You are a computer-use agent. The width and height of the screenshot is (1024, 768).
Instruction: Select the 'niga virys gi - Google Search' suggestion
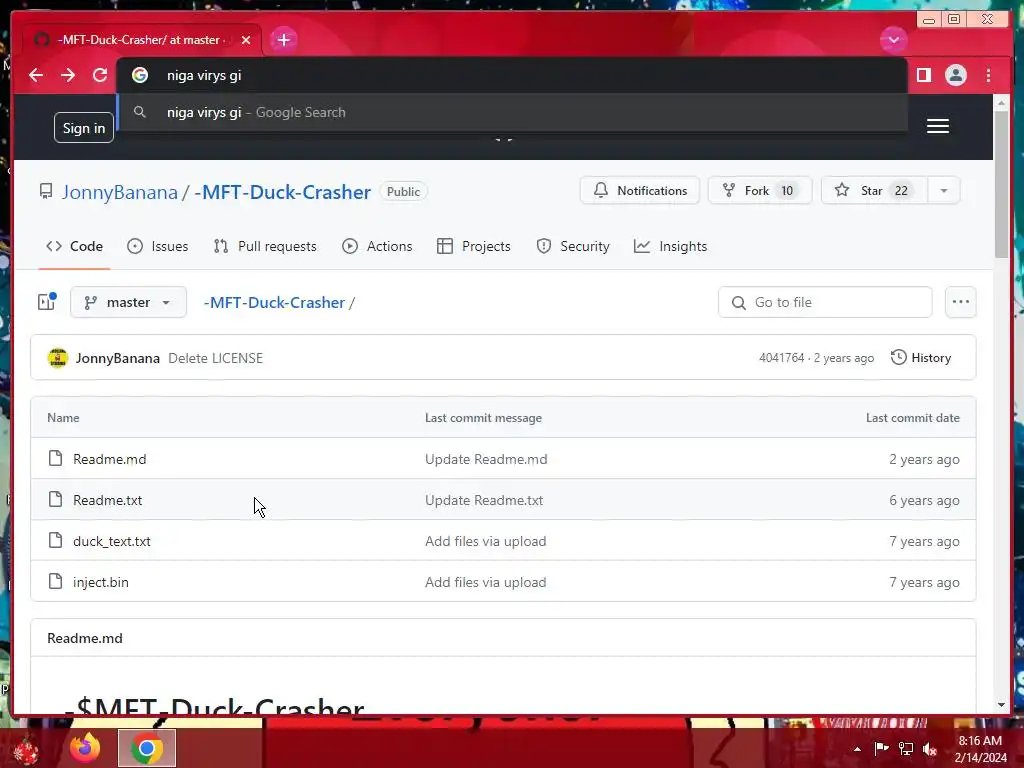click(x=512, y=112)
